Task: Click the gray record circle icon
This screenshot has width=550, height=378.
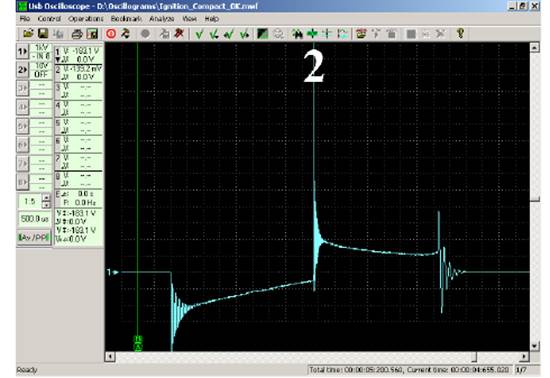Action: click(x=145, y=34)
